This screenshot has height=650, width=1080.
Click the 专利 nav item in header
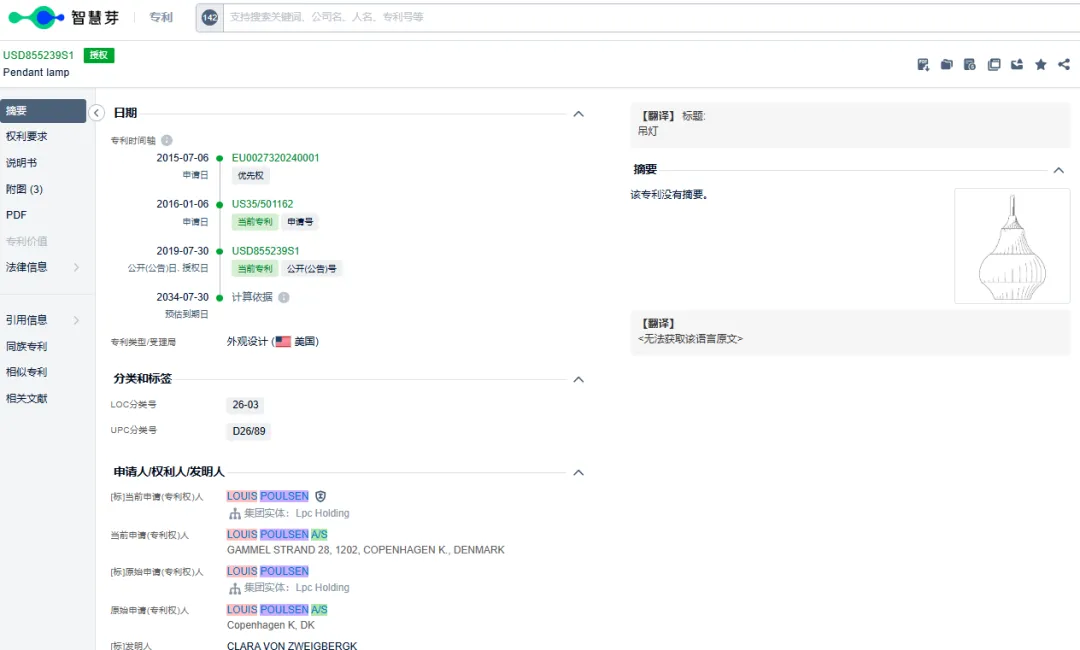click(x=161, y=17)
